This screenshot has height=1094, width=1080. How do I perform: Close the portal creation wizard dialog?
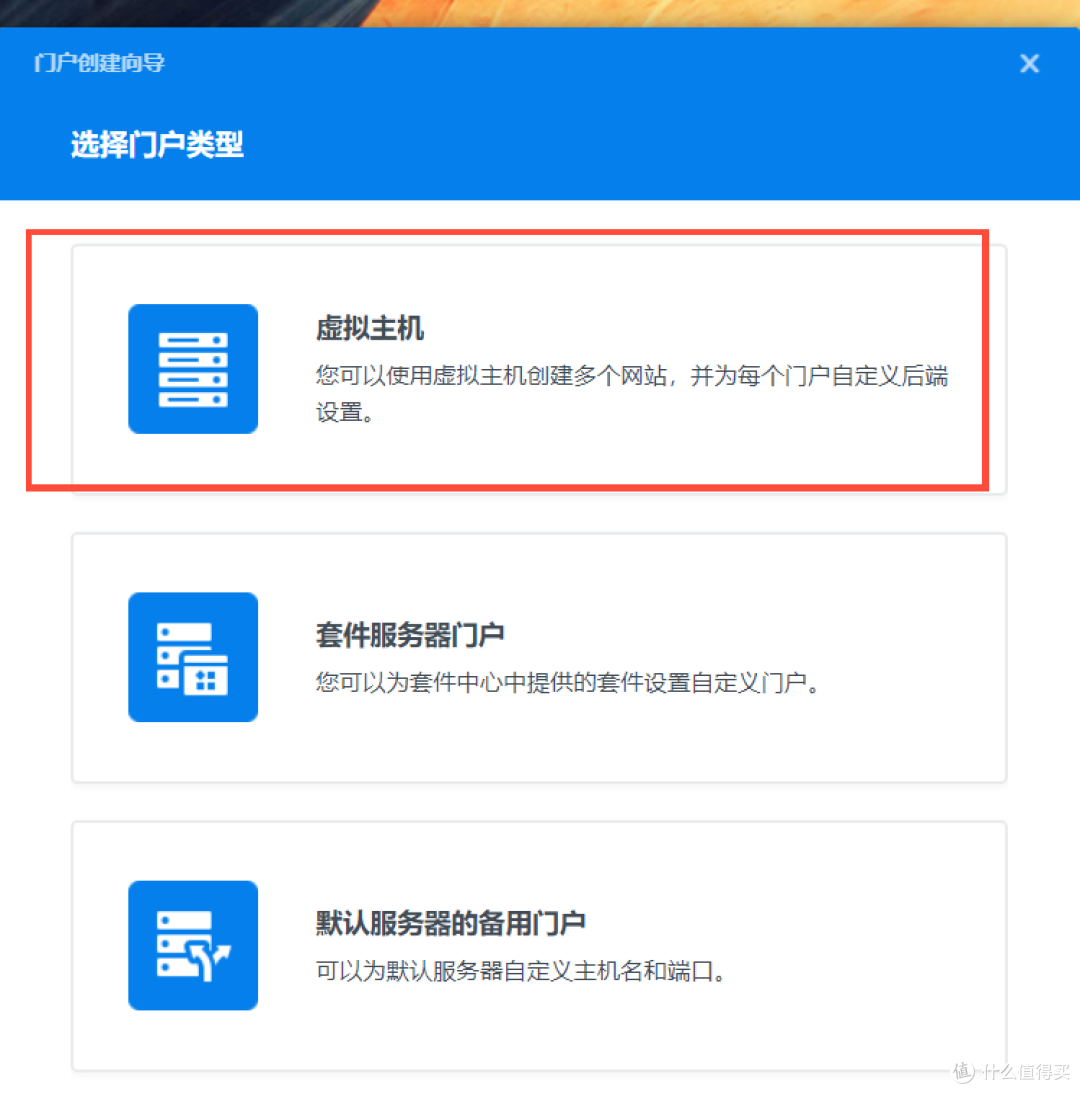click(x=1029, y=63)
